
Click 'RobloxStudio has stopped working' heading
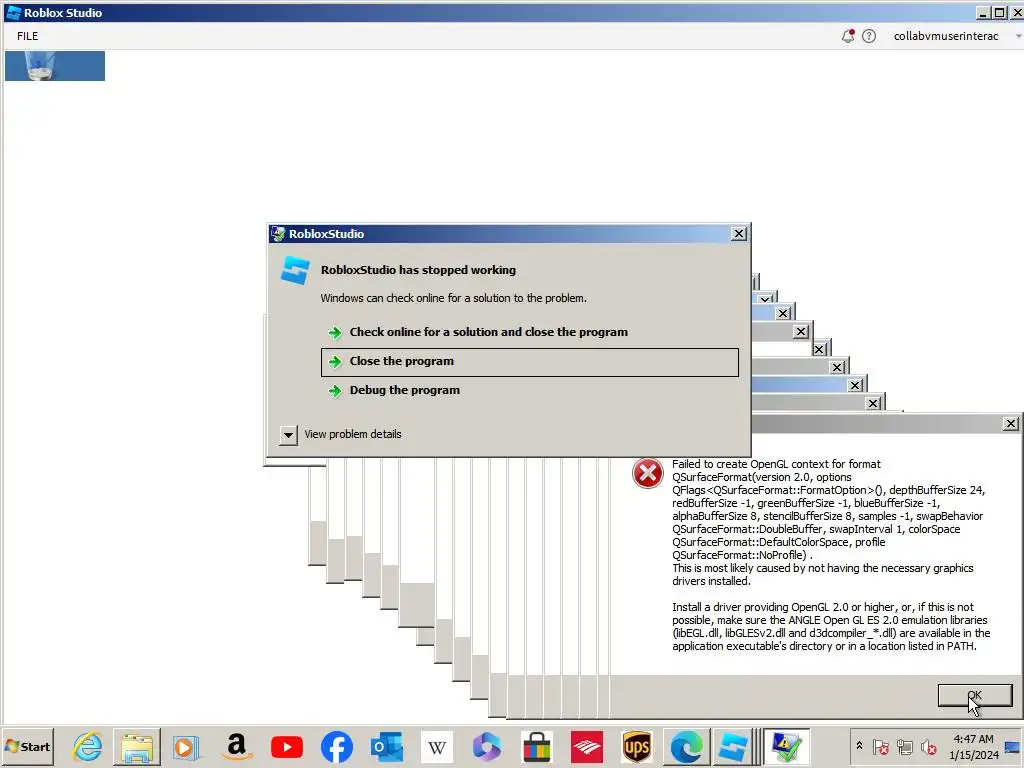(419, 270)
